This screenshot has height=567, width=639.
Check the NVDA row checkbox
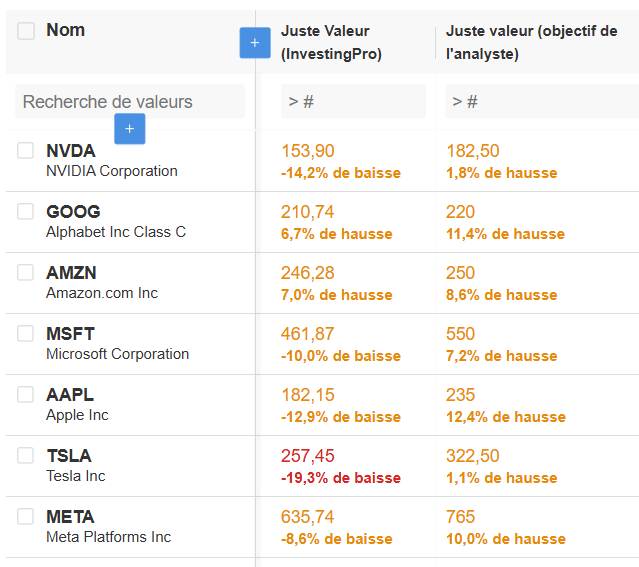click(x=26, y=151)
